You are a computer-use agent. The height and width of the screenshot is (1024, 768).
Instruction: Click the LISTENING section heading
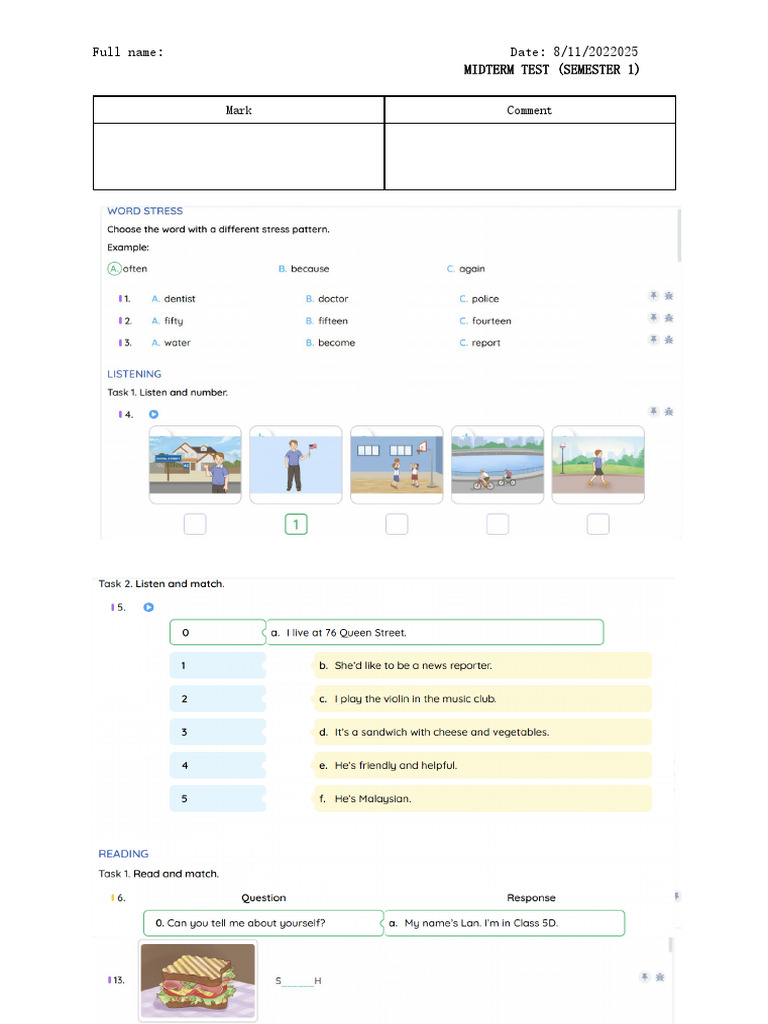click(x=134, y=374)
